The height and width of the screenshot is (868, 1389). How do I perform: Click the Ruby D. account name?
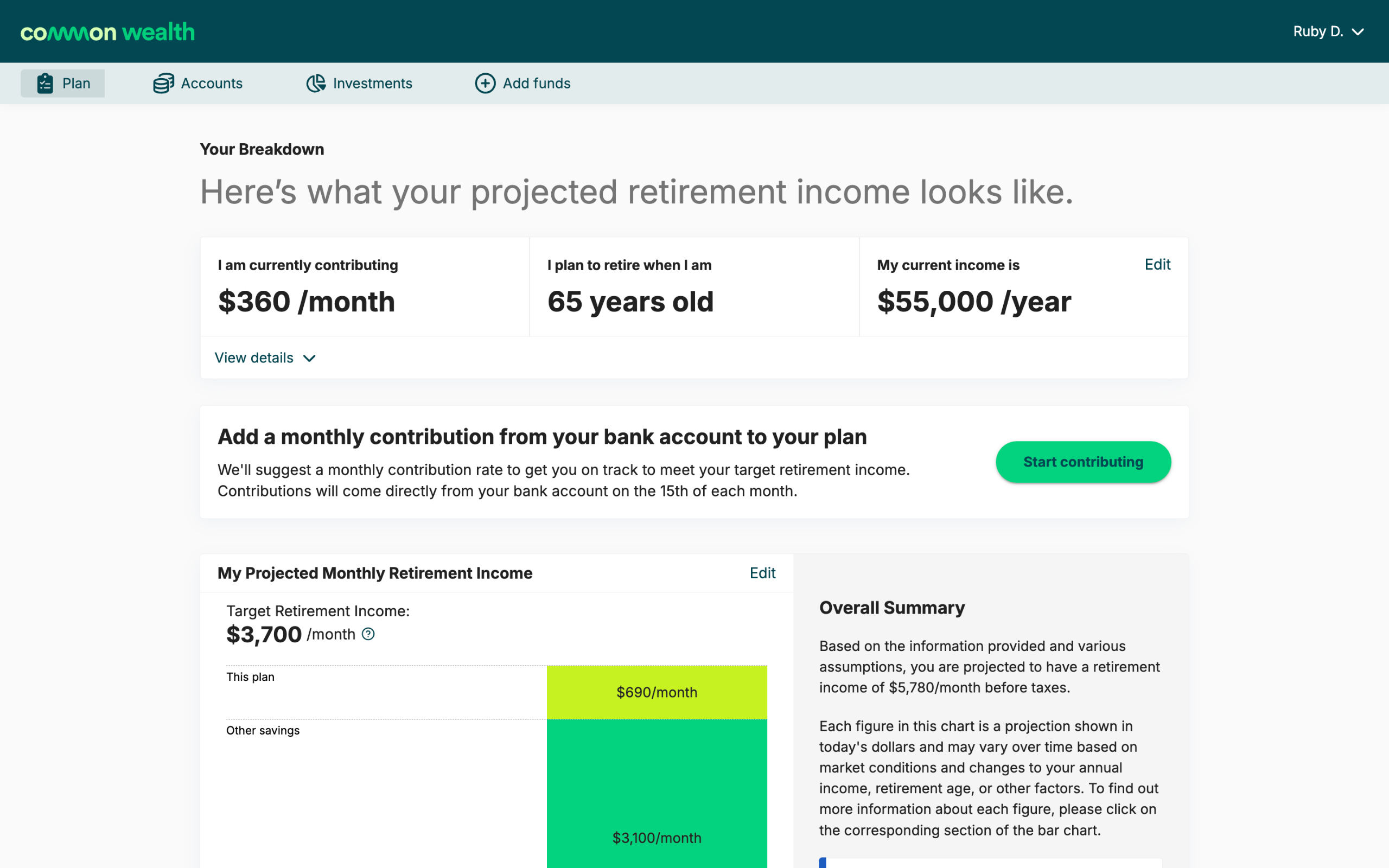pyautogui.click(x=1318, y=31)
